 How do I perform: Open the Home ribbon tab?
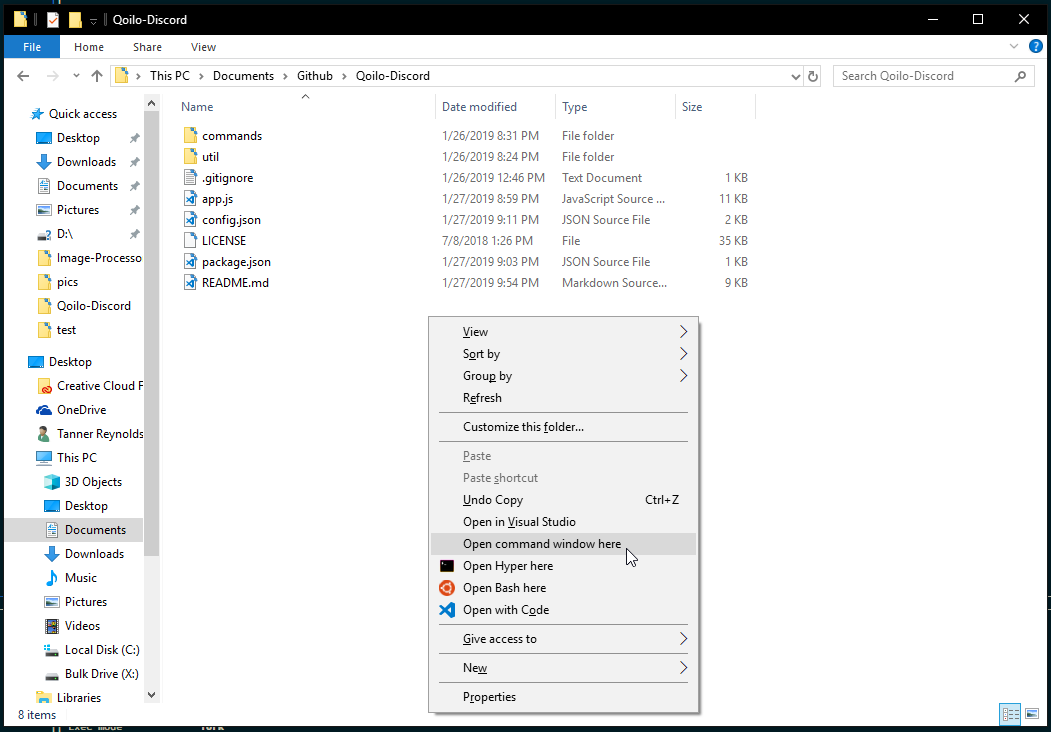pos(88,47)
